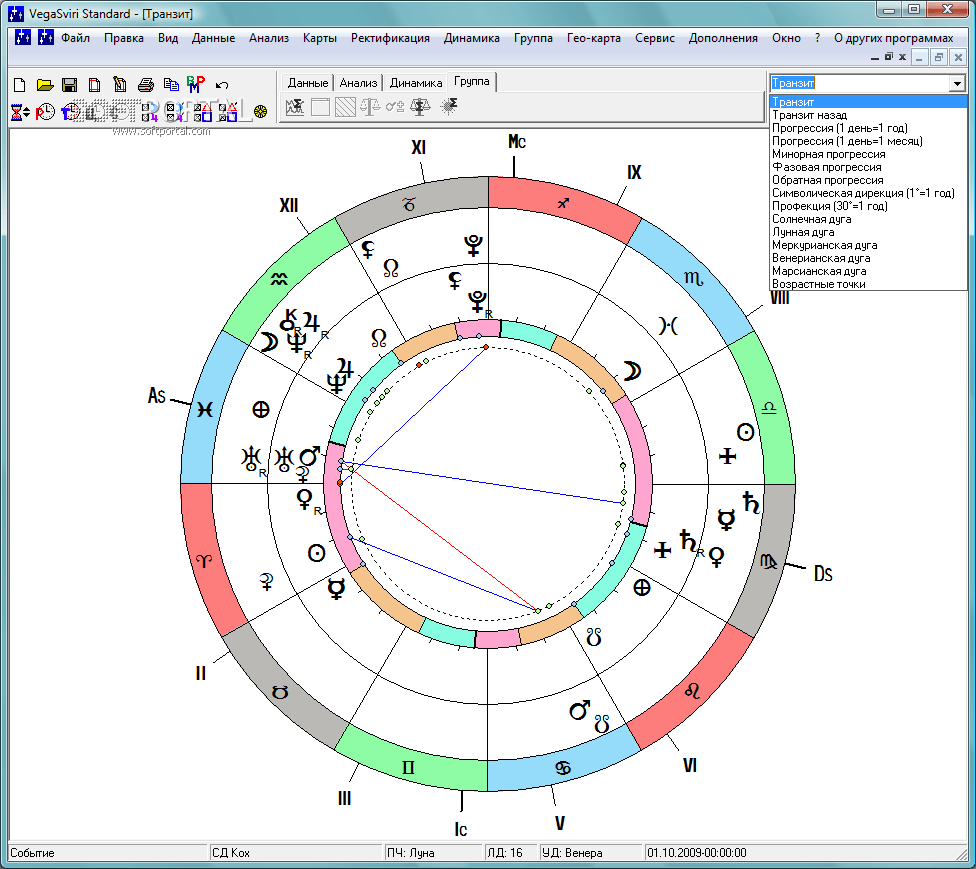Click the starburst sigma icon
The image size is (976, 869).
[x=449, y=106]
